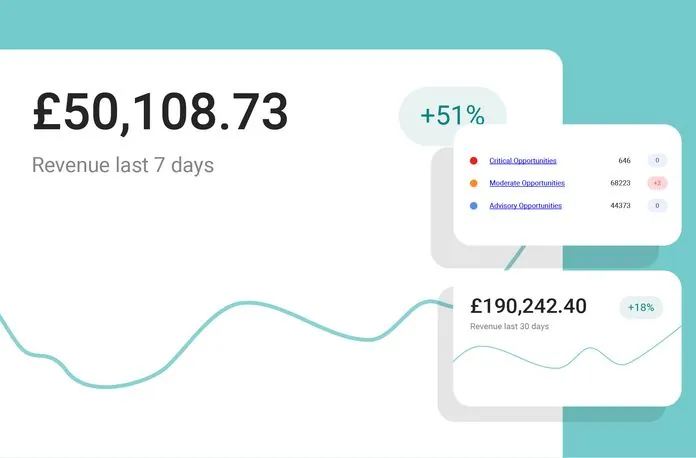
Task: Click the pink +2 change badge
Action: pyautogui.click(x=656, y=183)
